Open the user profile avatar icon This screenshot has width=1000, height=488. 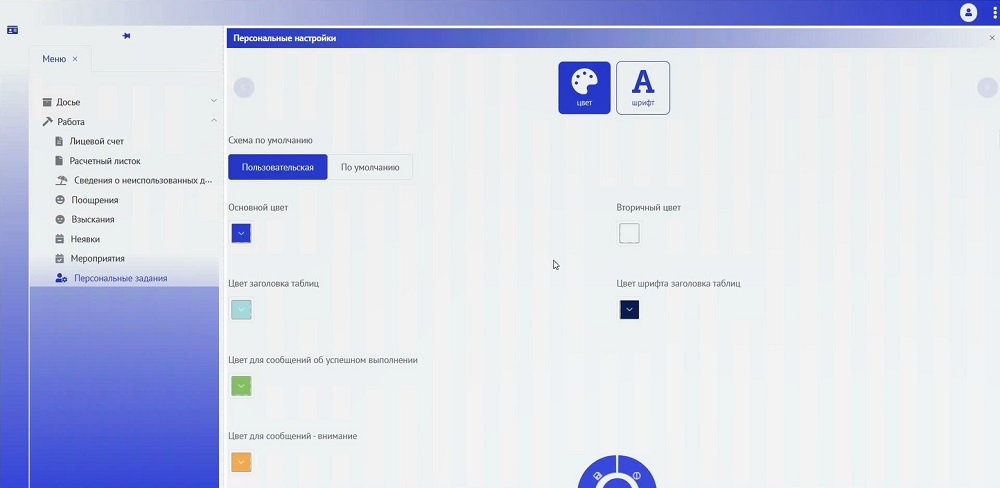pos(968,12)
